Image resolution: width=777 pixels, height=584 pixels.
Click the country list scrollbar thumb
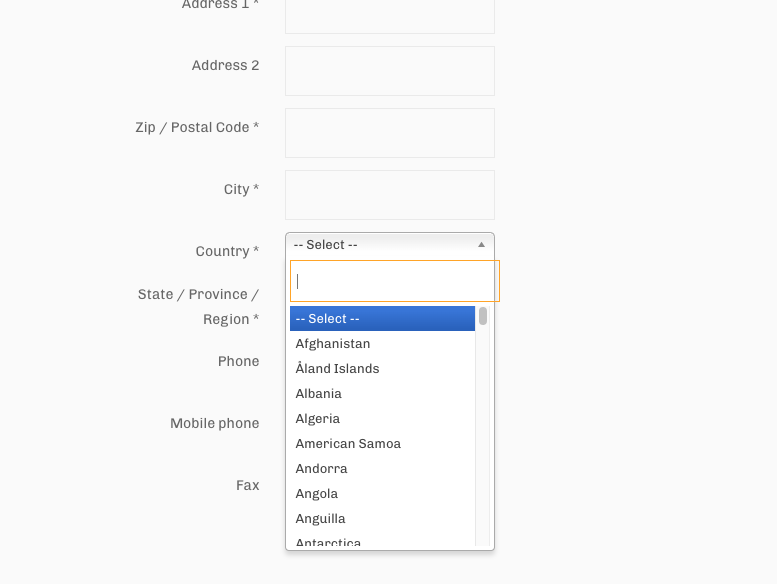pyautogui.click(x=483, y=316)
